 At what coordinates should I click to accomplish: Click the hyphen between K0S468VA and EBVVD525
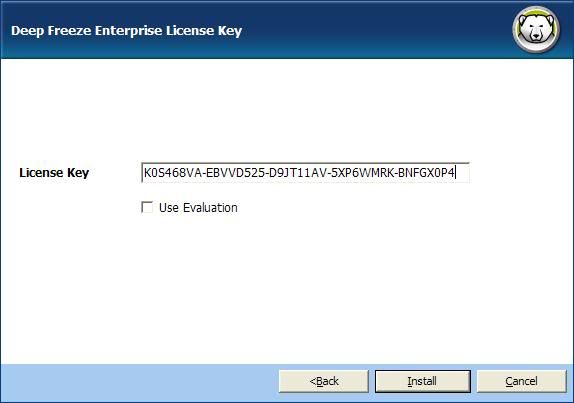204,173
